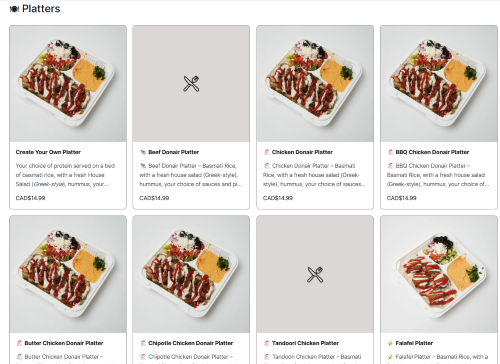Select the Beef Donair Platter title
500x364 pixels.
(x=174, y=152)
